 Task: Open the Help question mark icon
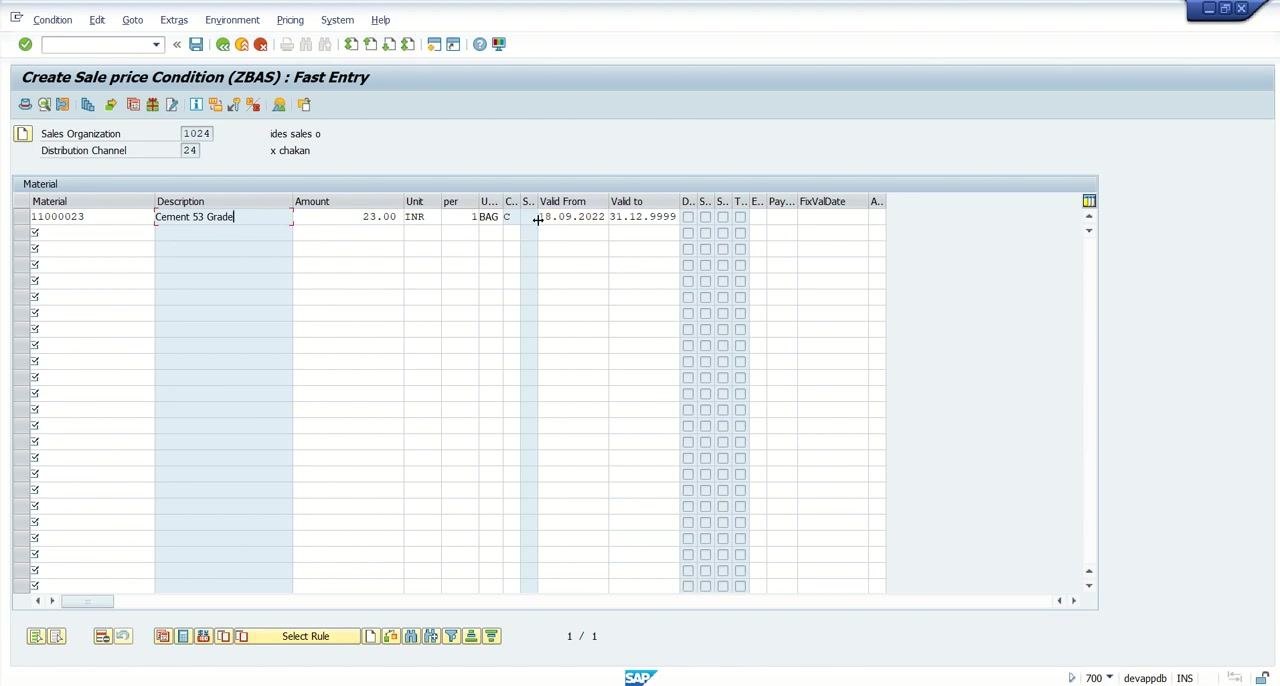tap(480, 44)
